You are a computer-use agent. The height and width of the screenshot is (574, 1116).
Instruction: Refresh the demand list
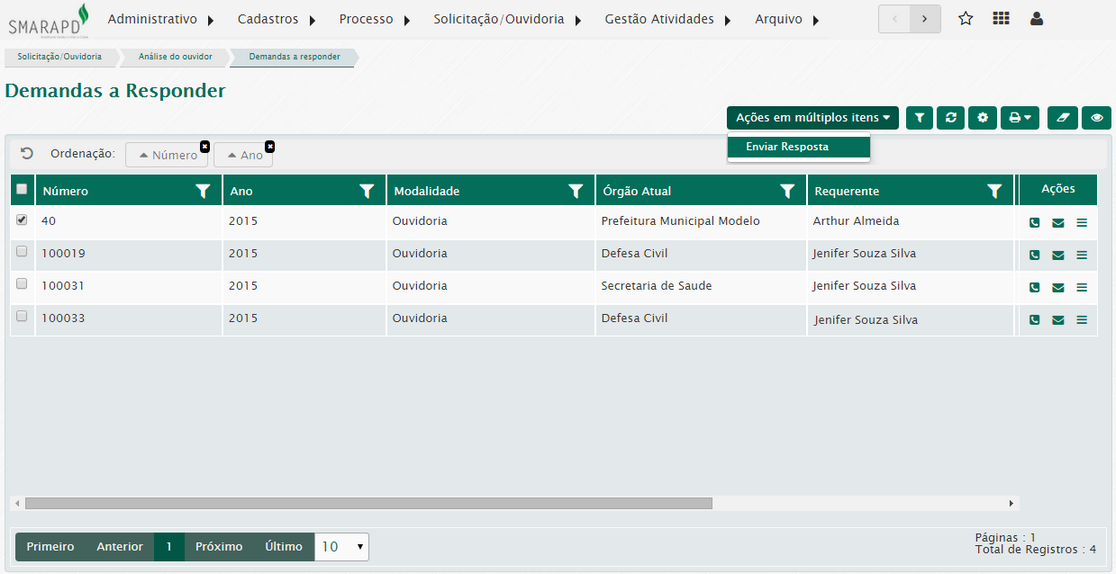951,118
